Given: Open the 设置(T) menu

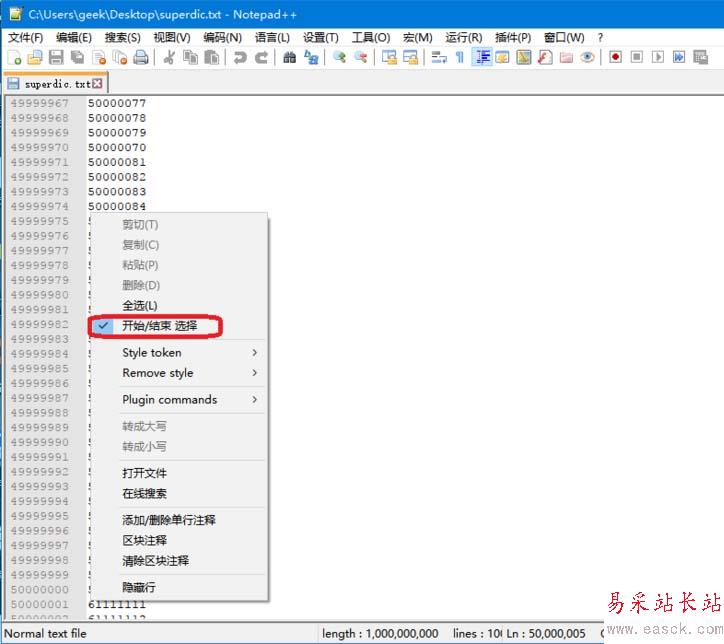Looking at the screenshot, I should 320,37.
